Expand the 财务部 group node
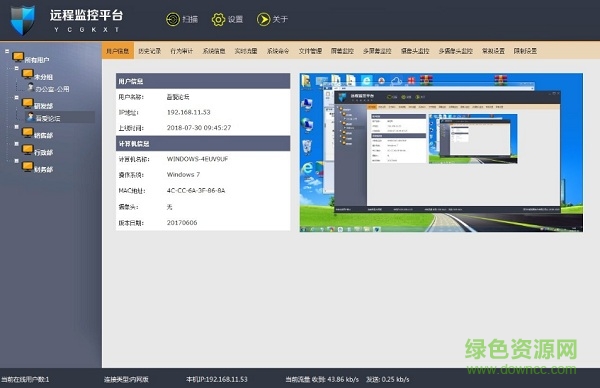 (x=16, y=161)
